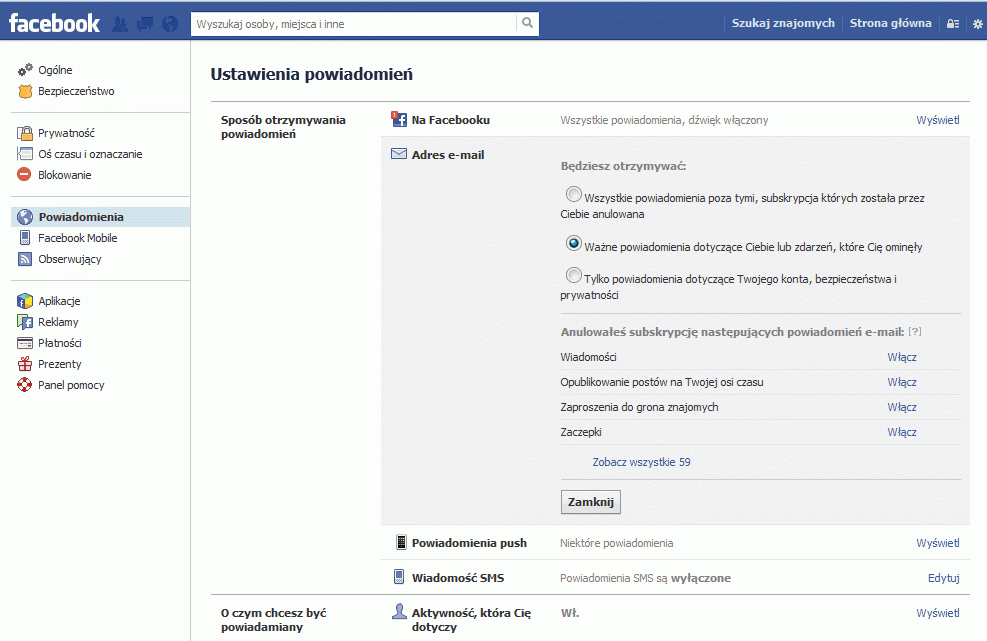Open Reklamy settings
987x641 pixels.
pos(59,322)
